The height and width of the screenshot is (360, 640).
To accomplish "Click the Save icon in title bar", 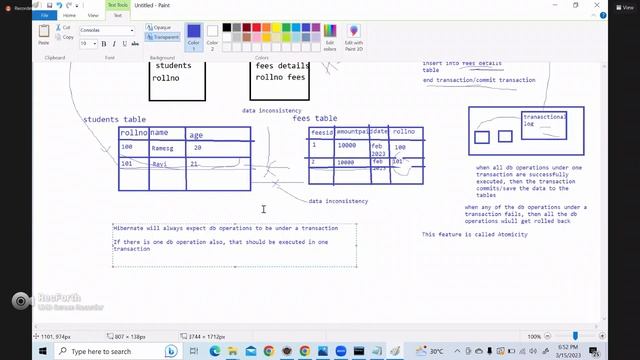I will [49, 5].
